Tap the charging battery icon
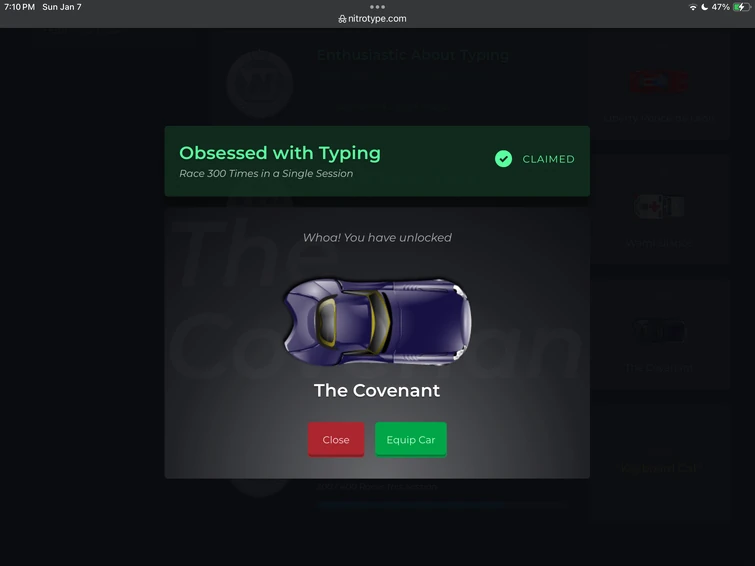755x566 pixels. 741,7
